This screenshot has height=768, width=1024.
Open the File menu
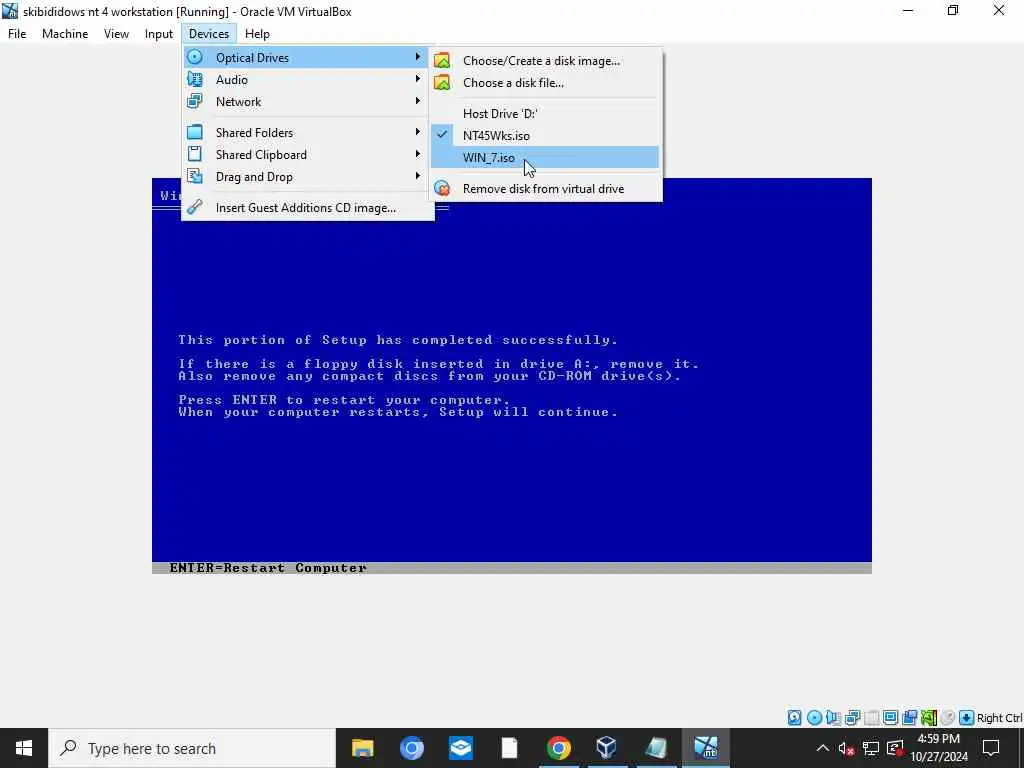(x=17, y=34)
